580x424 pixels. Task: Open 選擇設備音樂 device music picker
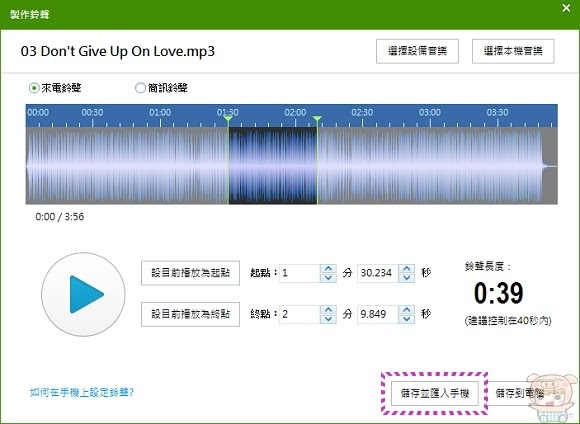click(417, 51)
